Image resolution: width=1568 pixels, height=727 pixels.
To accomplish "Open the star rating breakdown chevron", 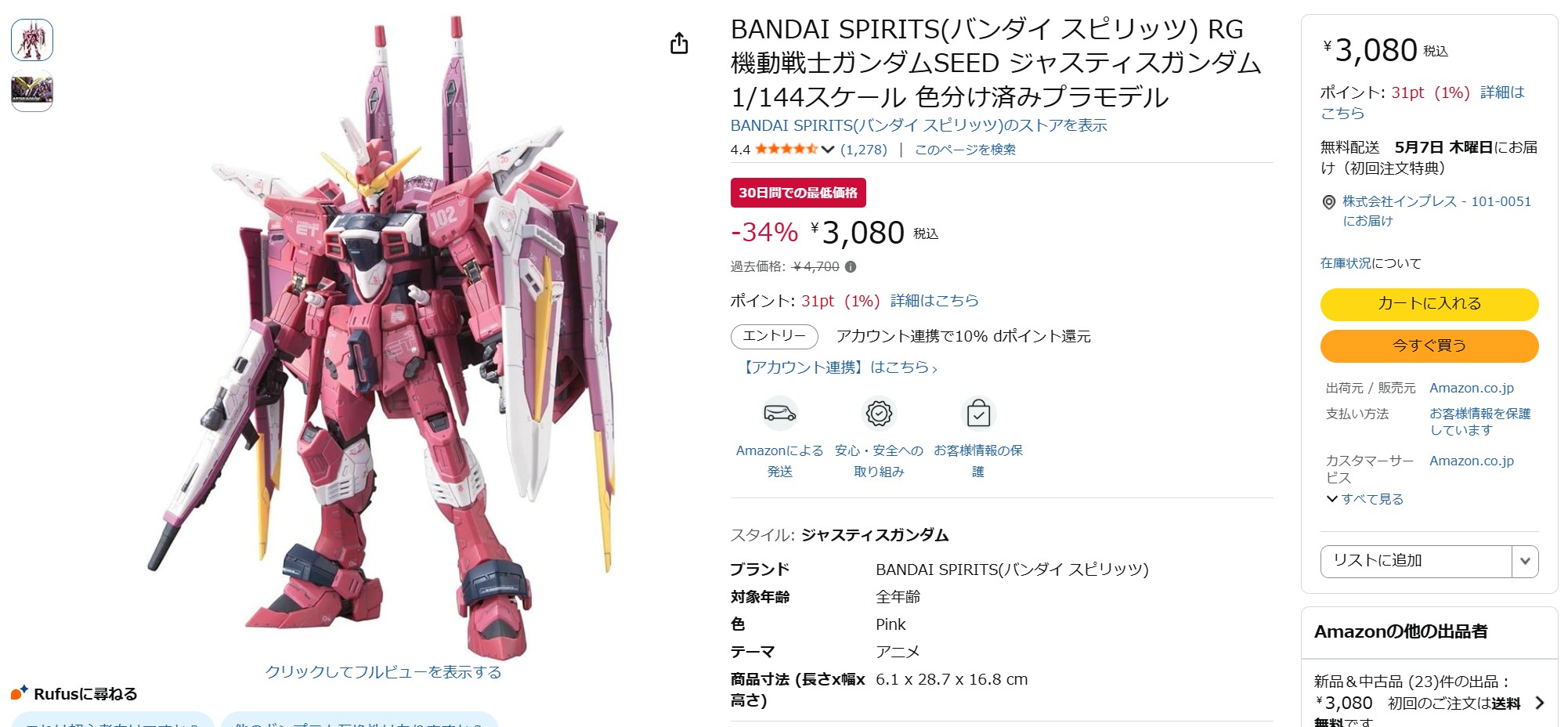I will click(828, 150).
